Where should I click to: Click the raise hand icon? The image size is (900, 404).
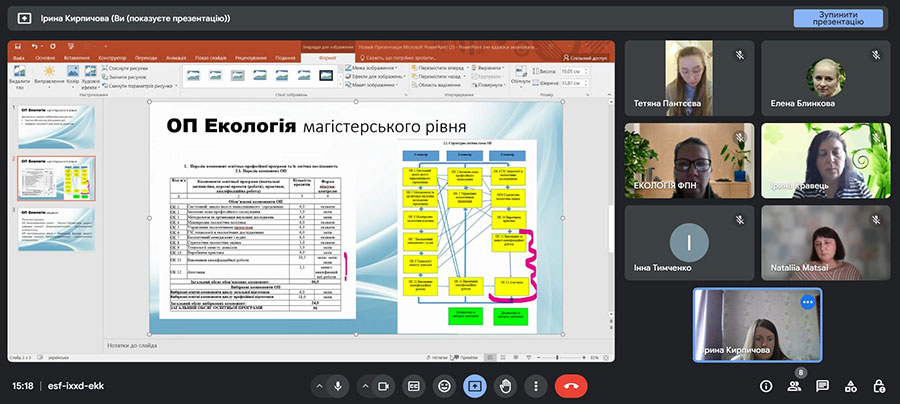point(506,385)
